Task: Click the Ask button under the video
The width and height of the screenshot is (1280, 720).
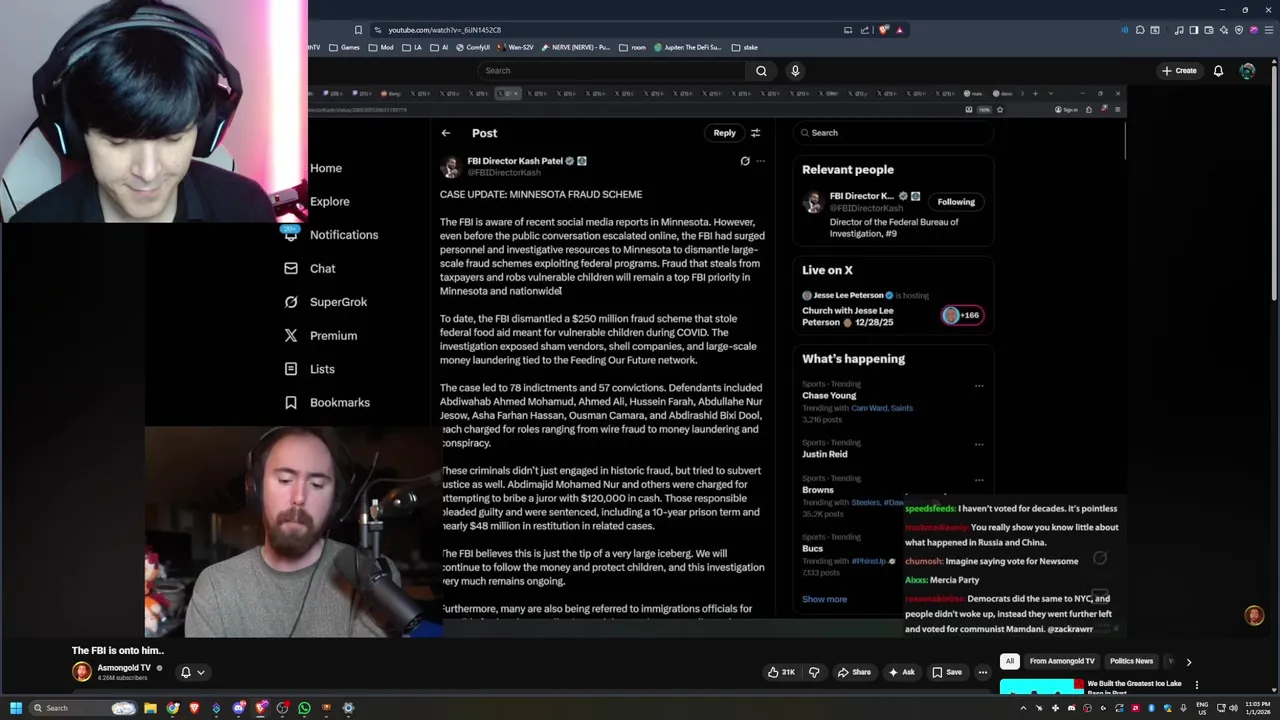Action: [x=901, y=672]
